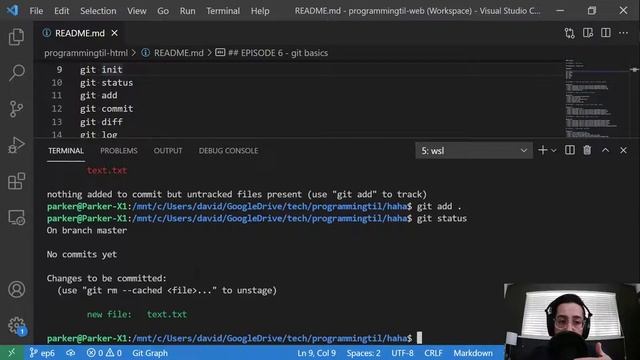Switch to the PROBLEMS tab
Image resolution: width=640 pixels, height=360 pixels.
pyautogui.click(x=119, y=151)
